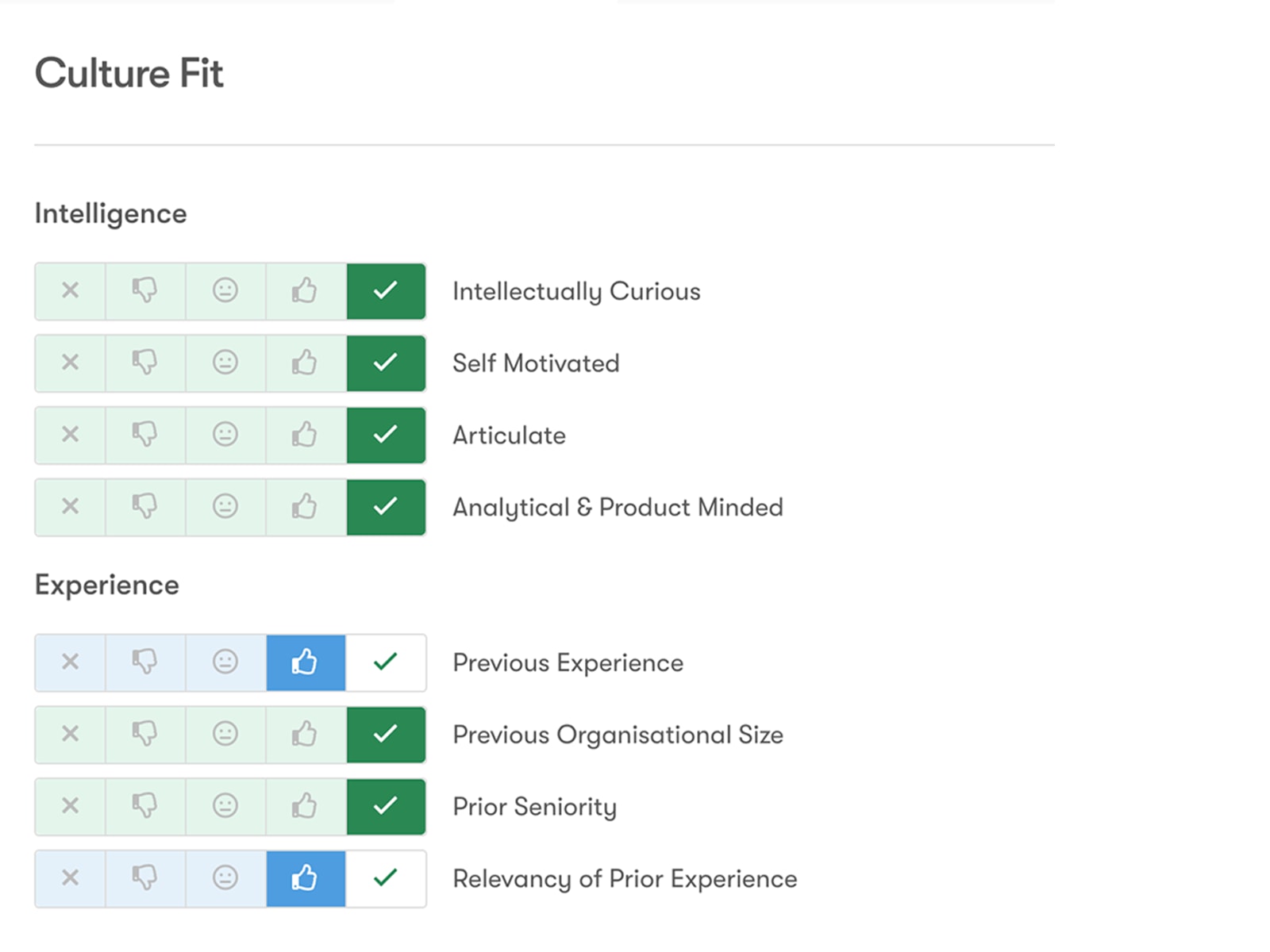Viewport: 1270px width, 952px height.
Task: Select thumbs up for Articulate
Action: pos(306,436)
